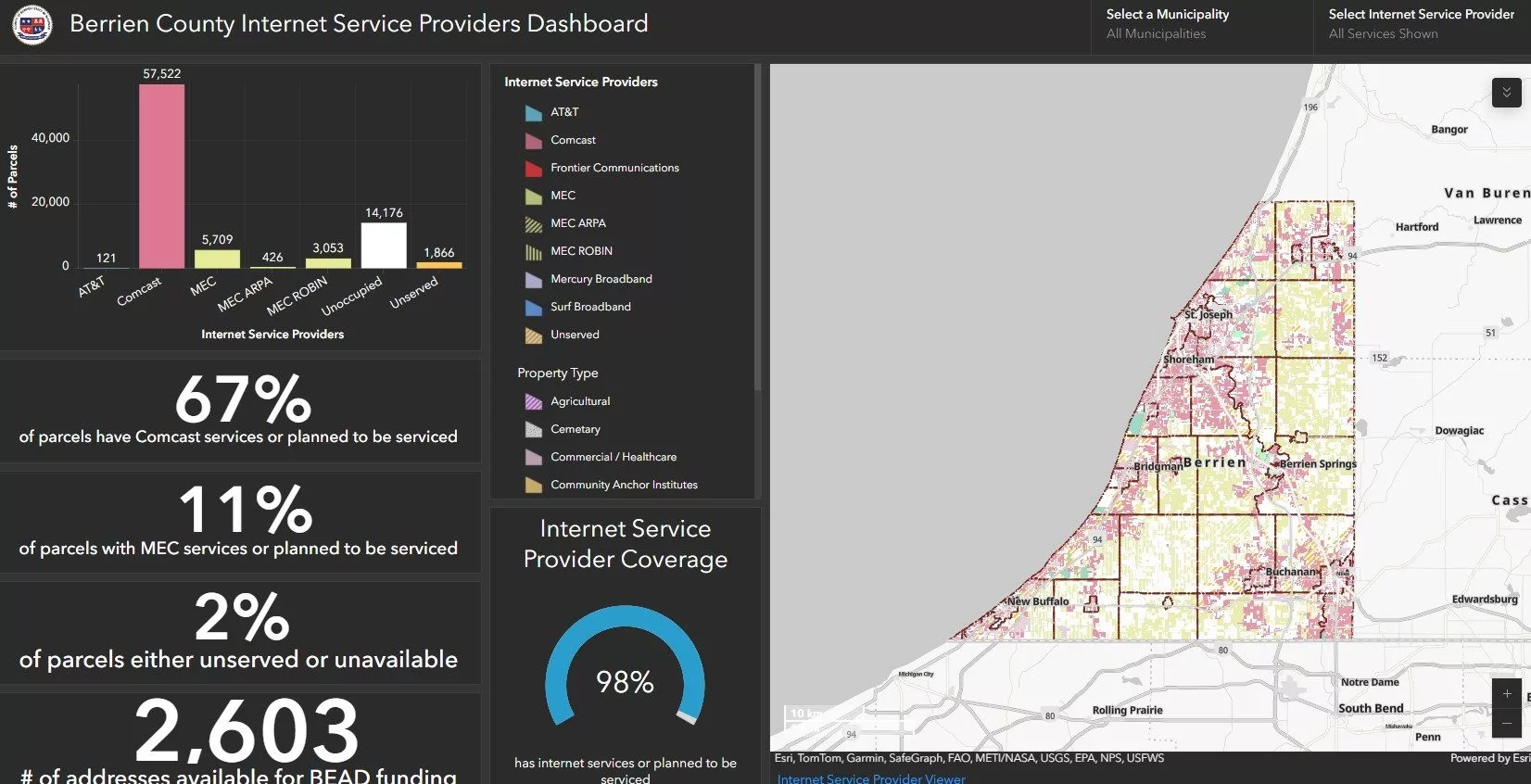Click the Agricultural property type icon
1531x784 pixels.
(x=533, y=402)
